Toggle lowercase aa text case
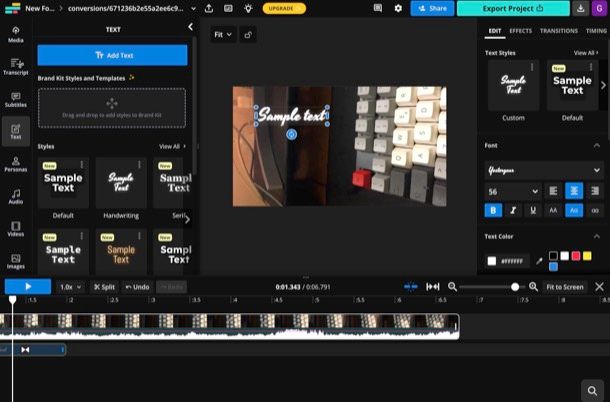The height and width of the screenshot is (402, 610). 595,211
